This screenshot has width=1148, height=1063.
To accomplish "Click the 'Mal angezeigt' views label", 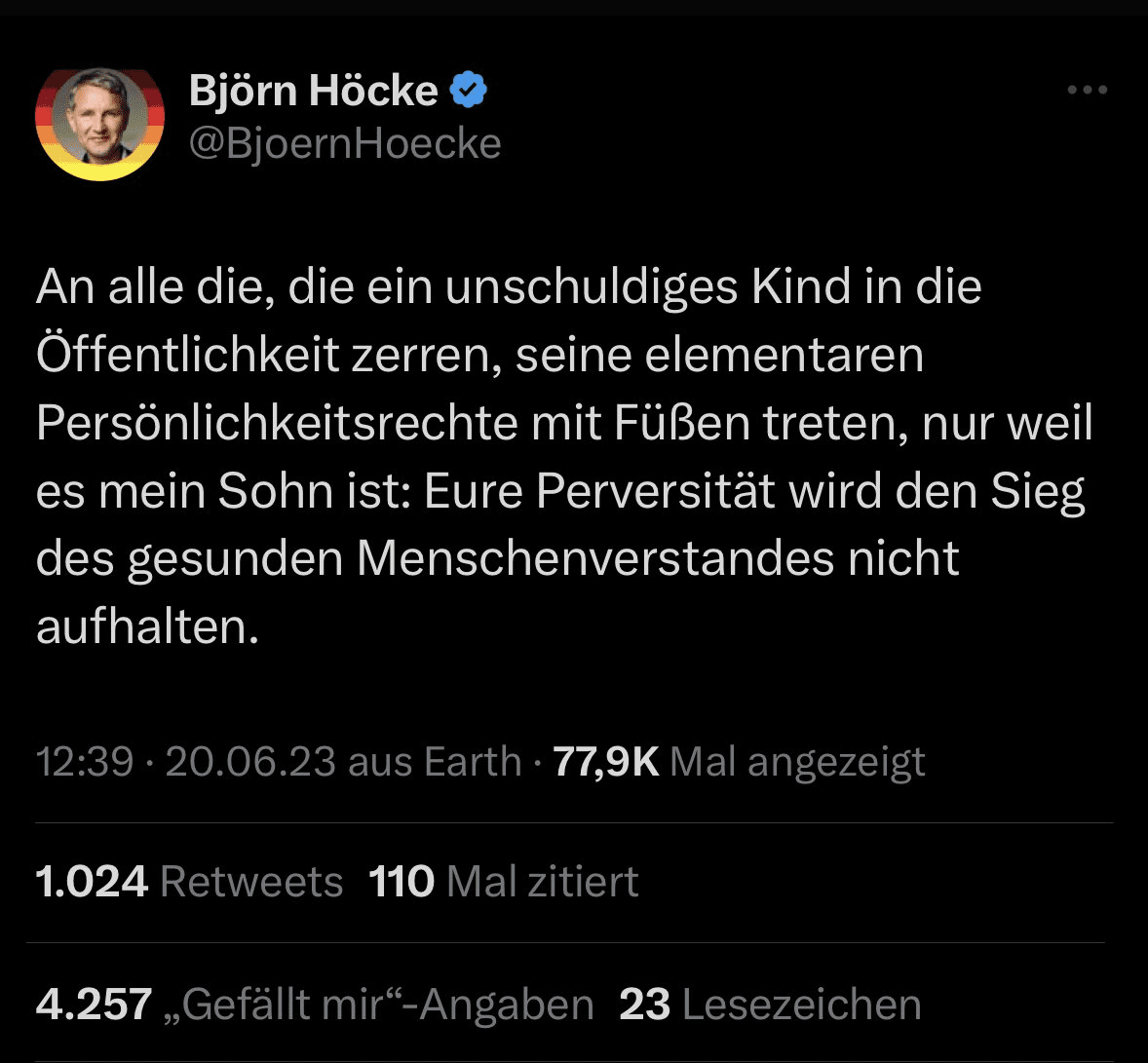I will (x=797, y=761).
